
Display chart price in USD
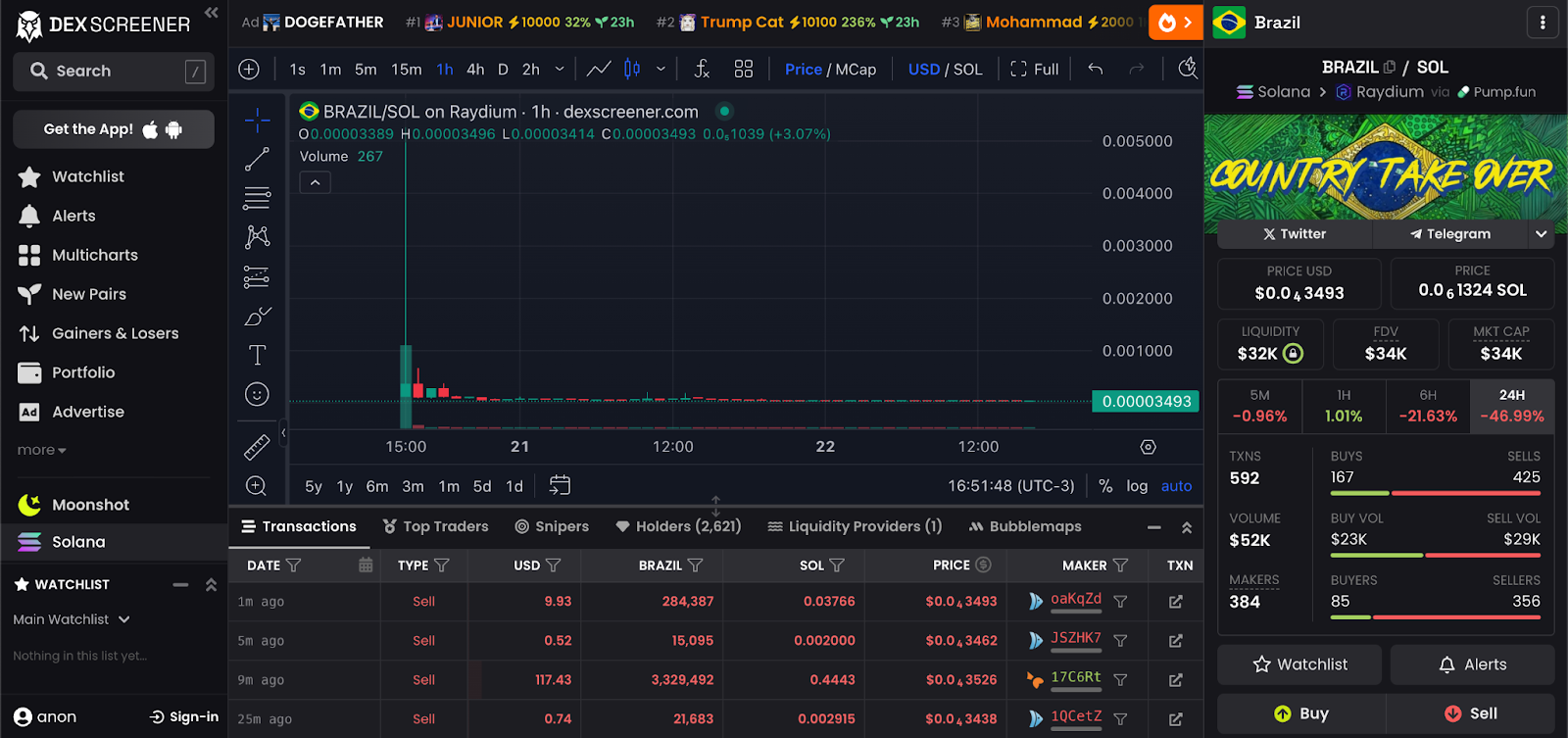[x=924, y=70]
